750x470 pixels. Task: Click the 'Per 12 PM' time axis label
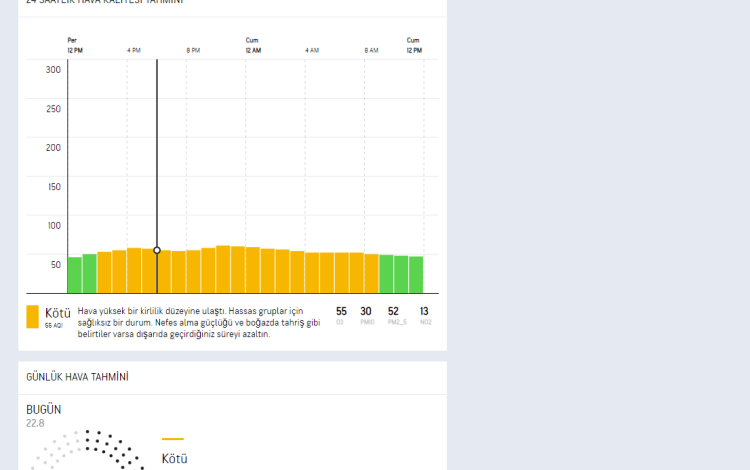tap(75, 45)
